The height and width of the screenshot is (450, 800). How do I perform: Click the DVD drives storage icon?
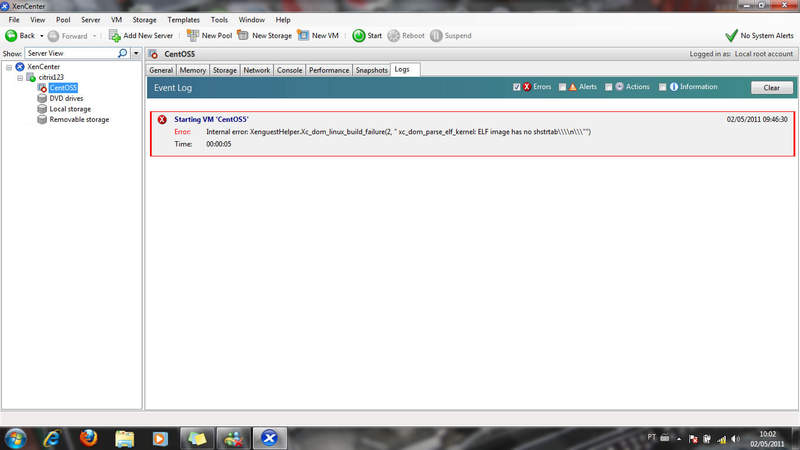coord(42,98)
